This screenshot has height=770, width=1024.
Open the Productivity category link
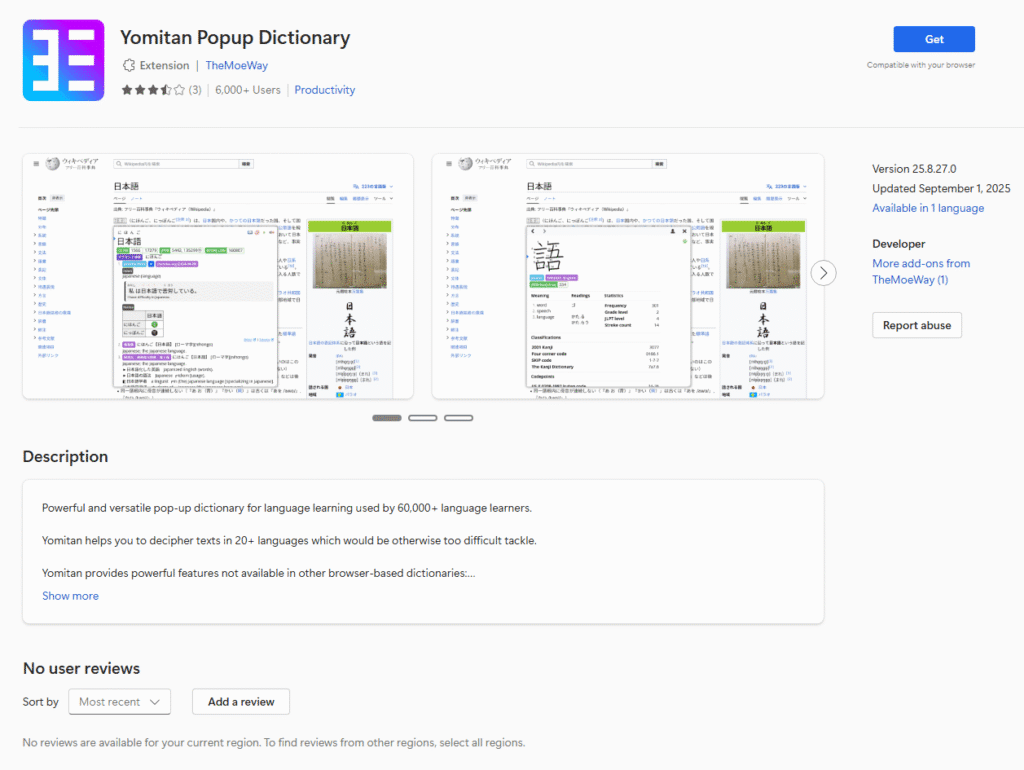[x=325, y=90]
